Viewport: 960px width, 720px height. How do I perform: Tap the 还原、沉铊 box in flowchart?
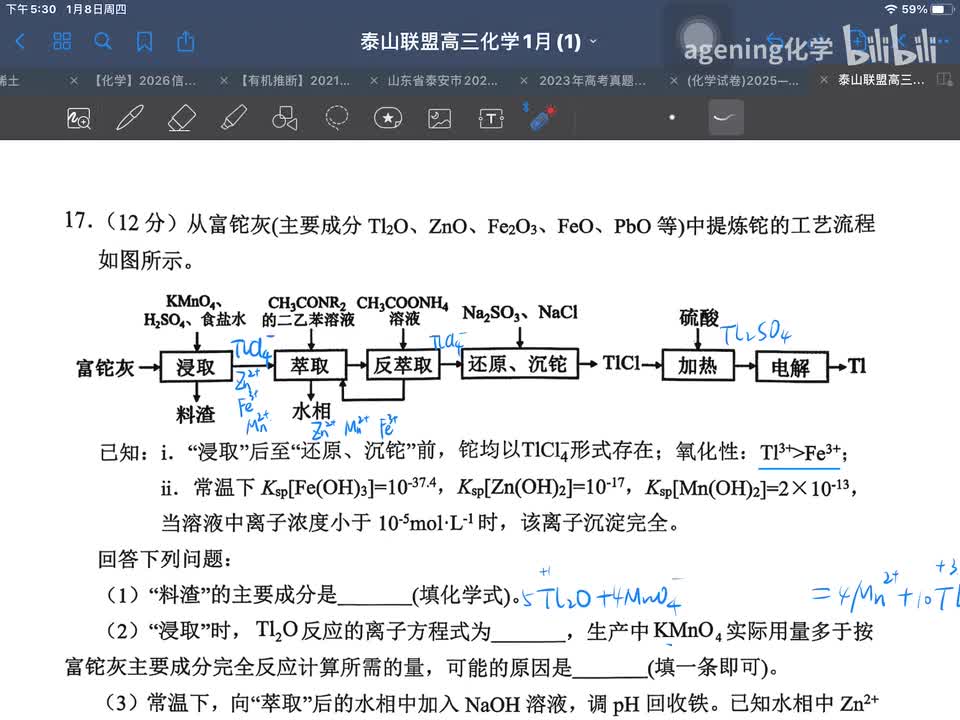point(519,364)
